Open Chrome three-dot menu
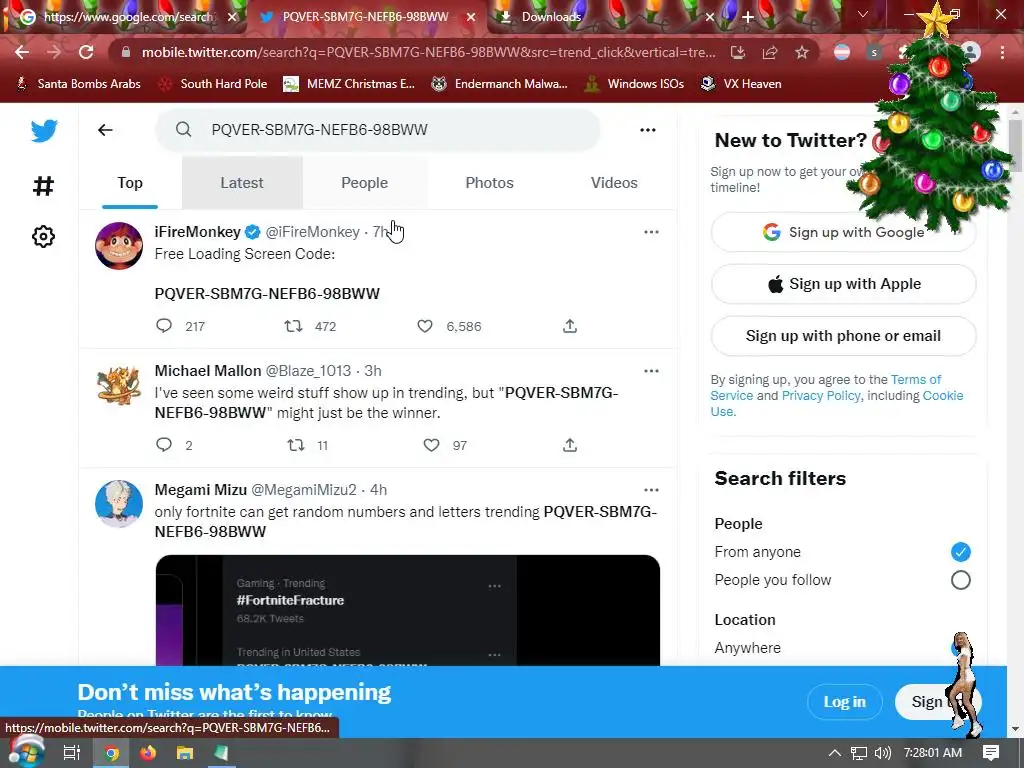The width and height of the screenshot is (1024, 768). [x=1002, y=52]
